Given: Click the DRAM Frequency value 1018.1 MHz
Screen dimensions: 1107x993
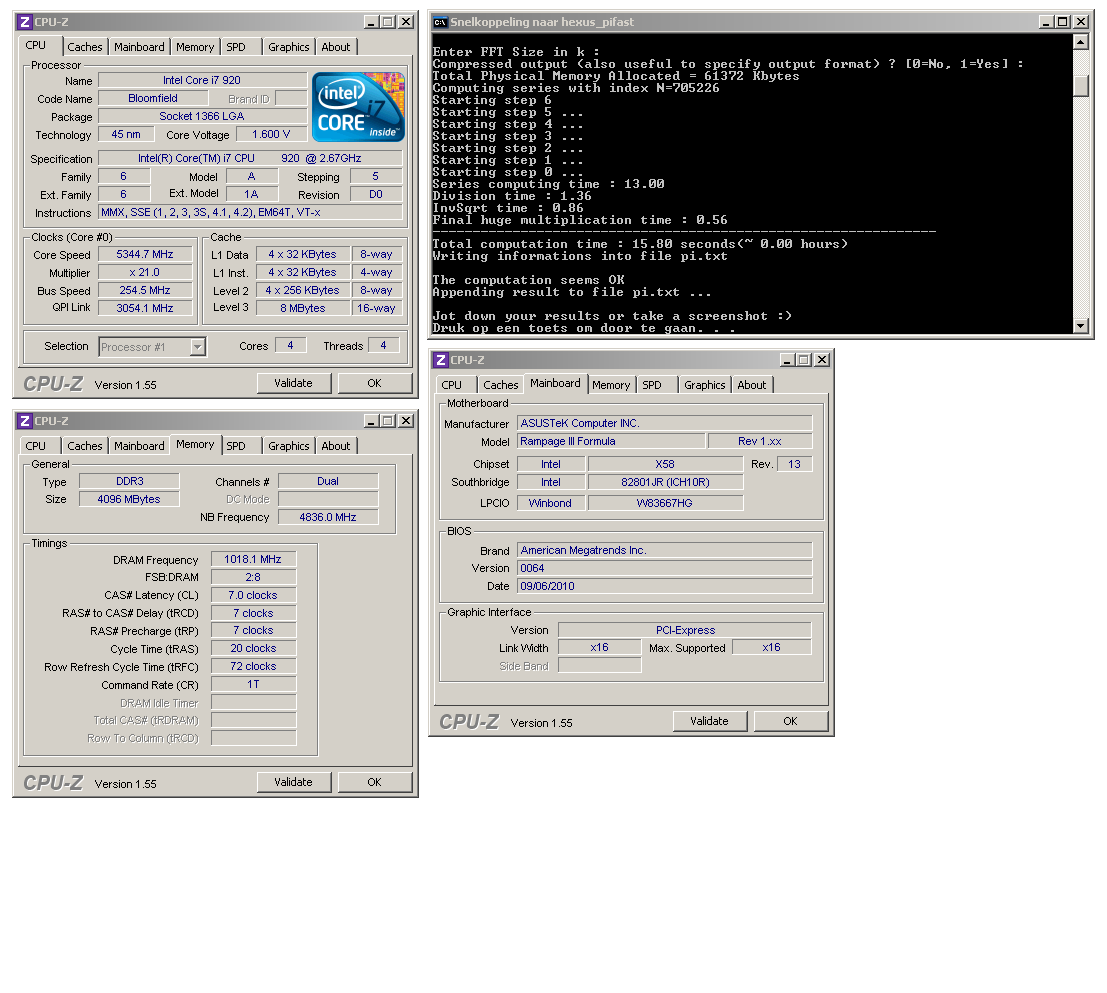Looking at the screenshot, I should [253, 560].
